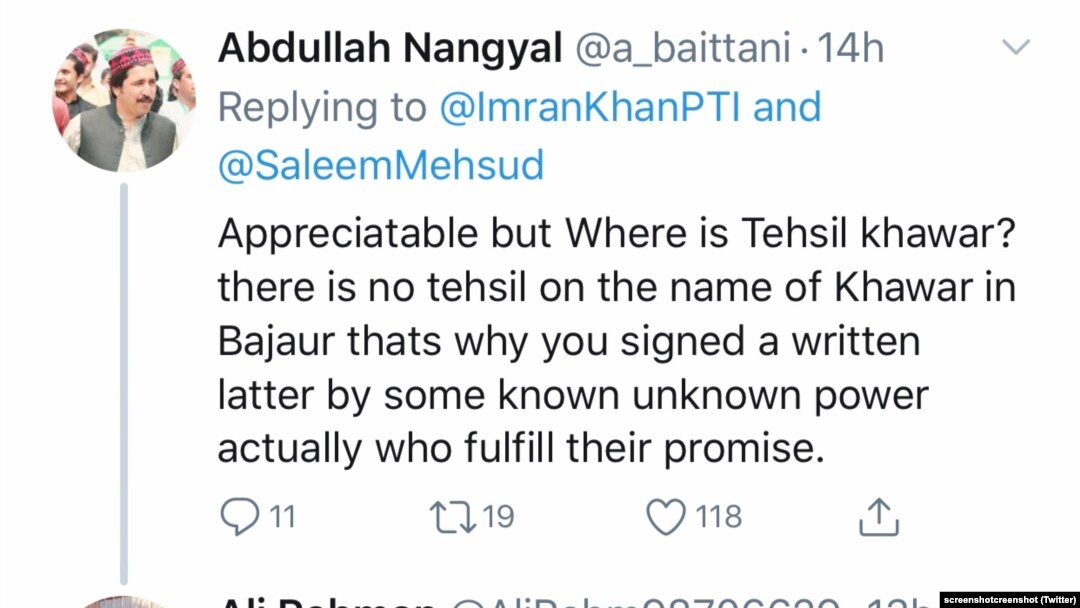Click the screenshot (Twitter) caption label
Image resolution: width=1080 pixels, height=608 pixels.
(x=1009, y=600)
